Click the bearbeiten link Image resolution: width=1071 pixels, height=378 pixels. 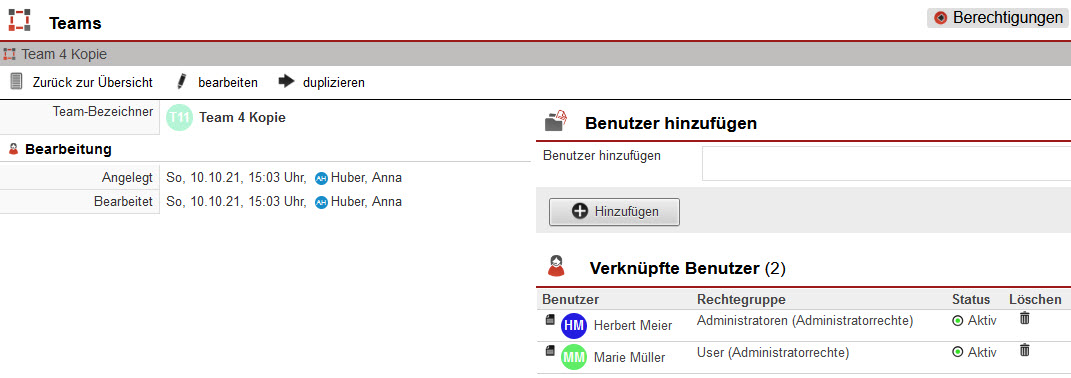point(228,83)
